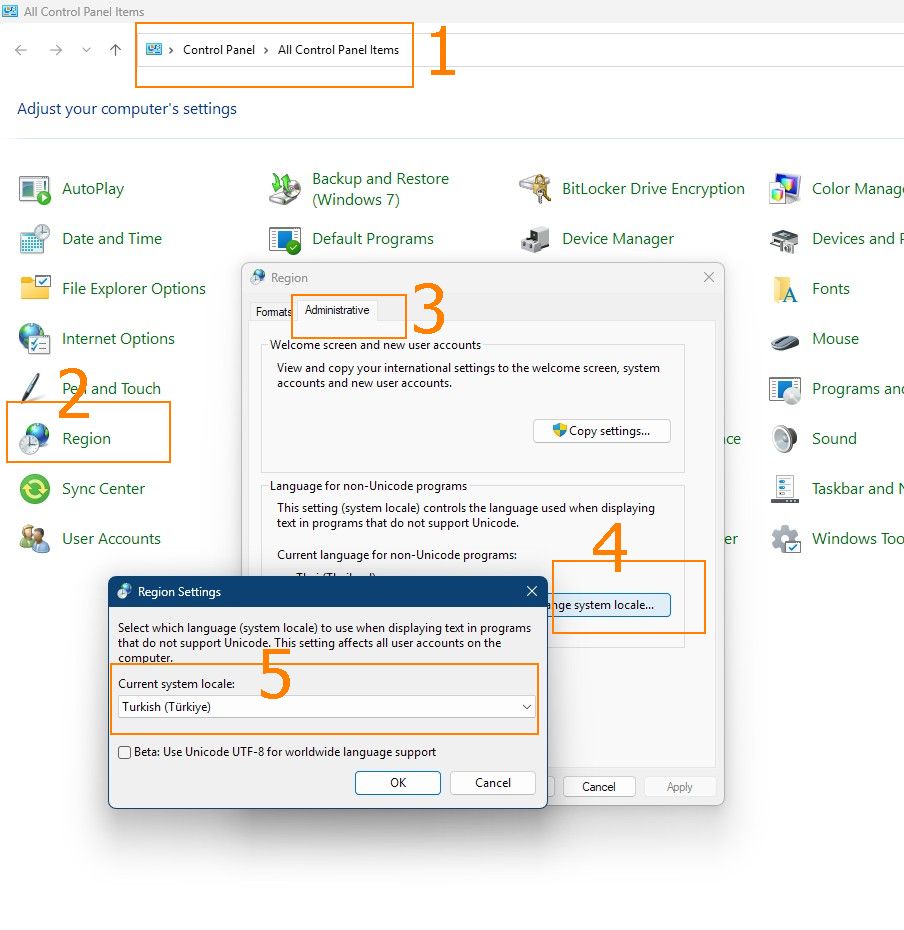Close the Region Settings dialog
The image size is (904, 930).
[532, 591]
